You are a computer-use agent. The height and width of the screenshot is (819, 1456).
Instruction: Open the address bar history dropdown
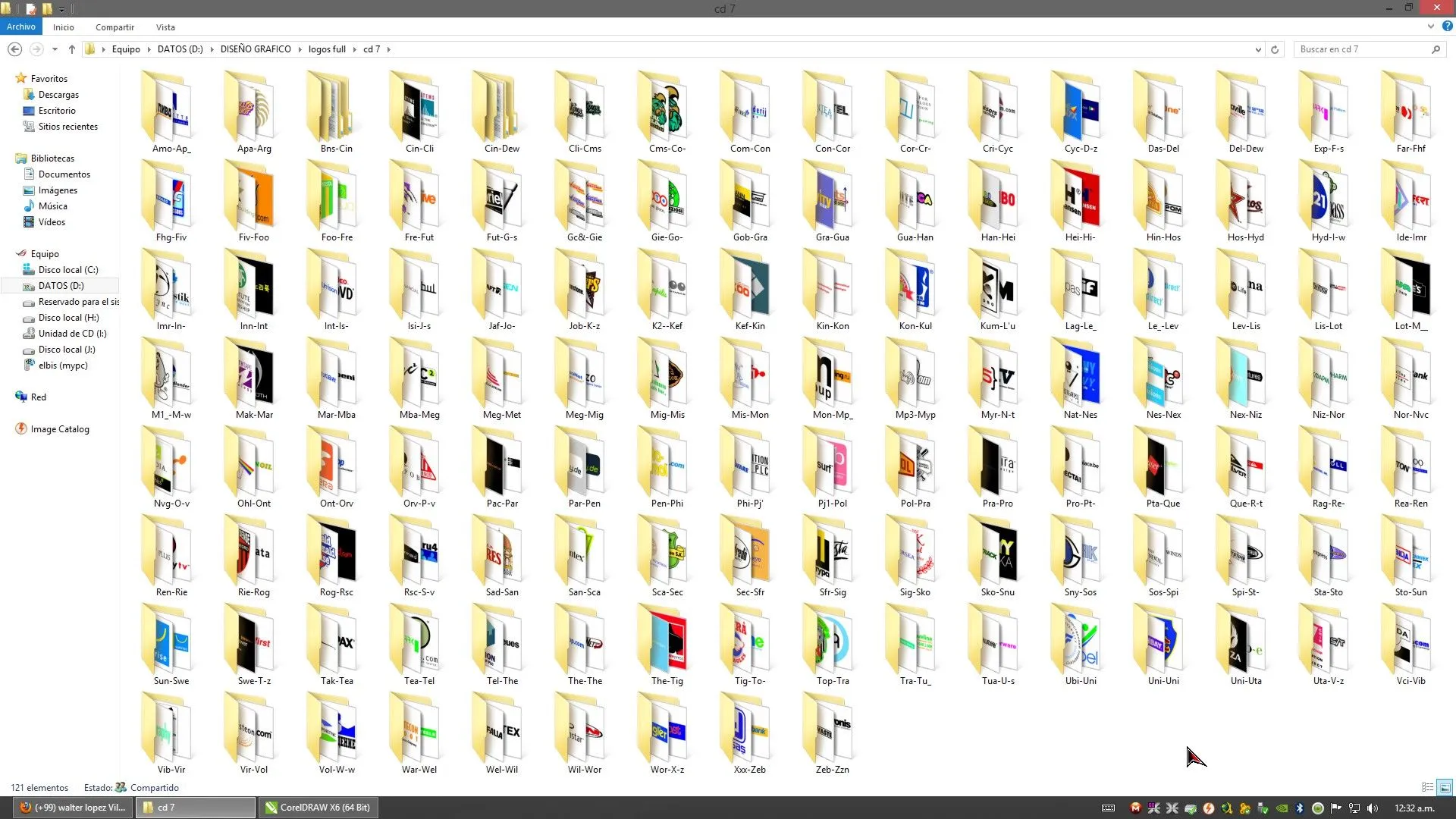[x=1258, y=49]
